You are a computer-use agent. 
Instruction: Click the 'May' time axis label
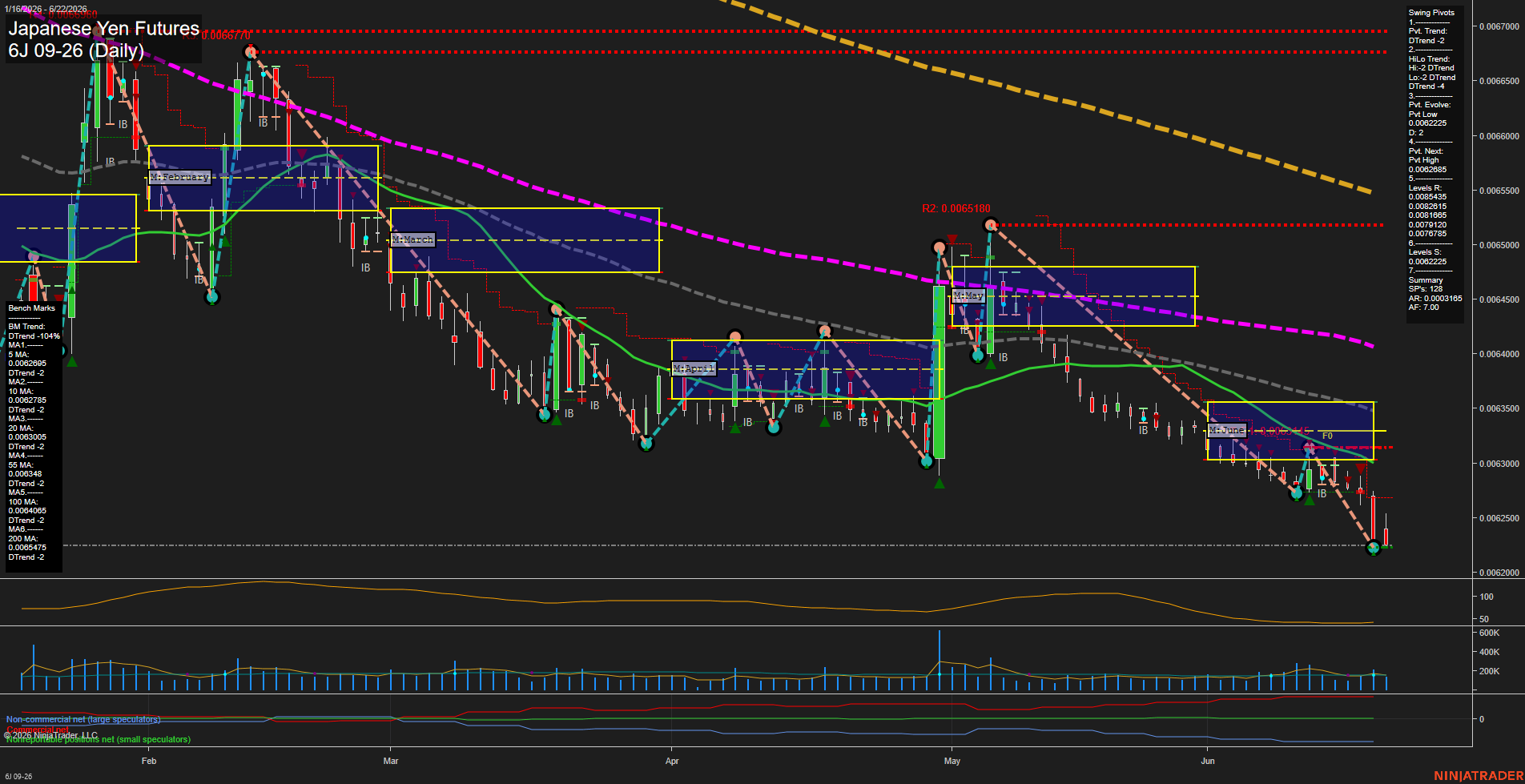pyautogui.click(x=952, y=761)
